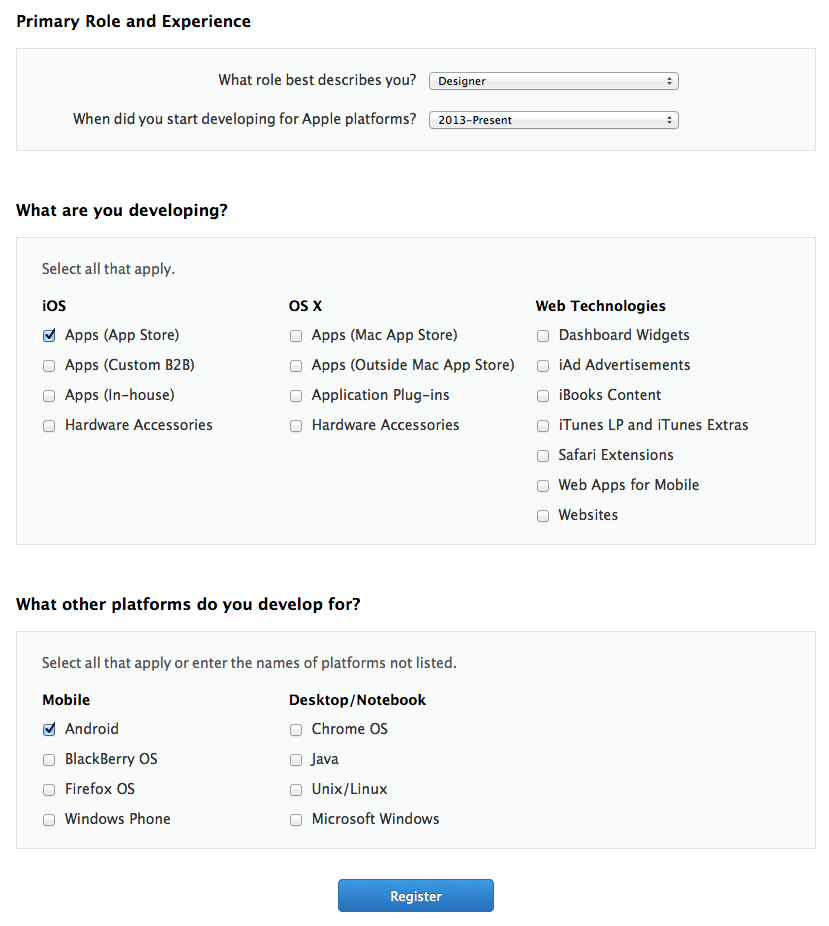Uncheck the Android platform checkbox
The height and width of the screenshot is (926, 829).
coord(49,730)
